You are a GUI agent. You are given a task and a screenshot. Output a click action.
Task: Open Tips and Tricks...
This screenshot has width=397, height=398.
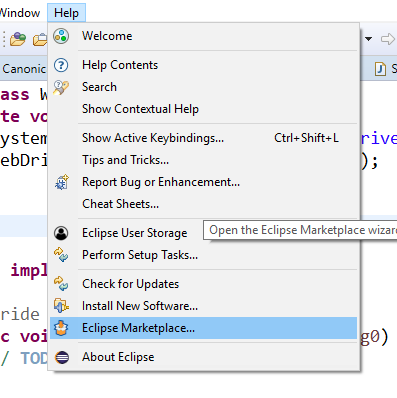[203, 160]
